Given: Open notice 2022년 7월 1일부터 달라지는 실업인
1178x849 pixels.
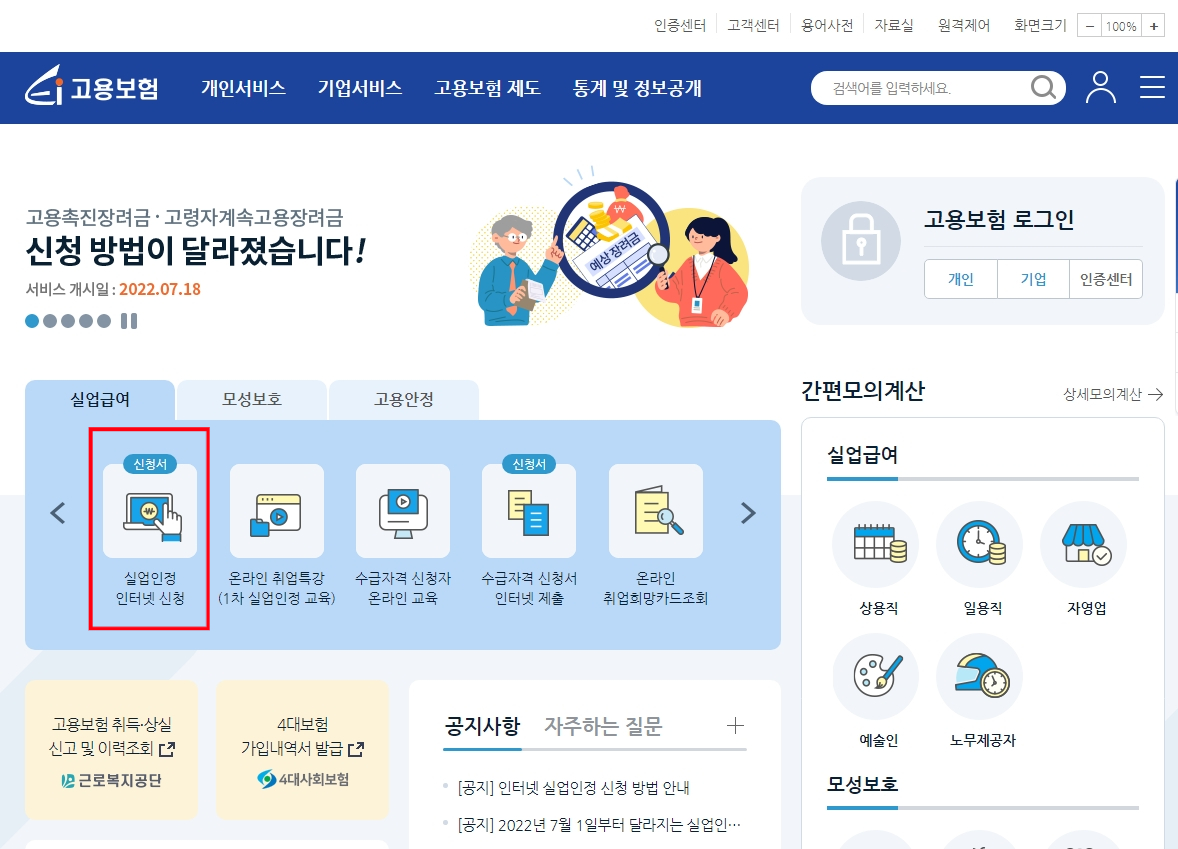Looking at the screenshot, I should pyautogui.click(x=599, y=825).
